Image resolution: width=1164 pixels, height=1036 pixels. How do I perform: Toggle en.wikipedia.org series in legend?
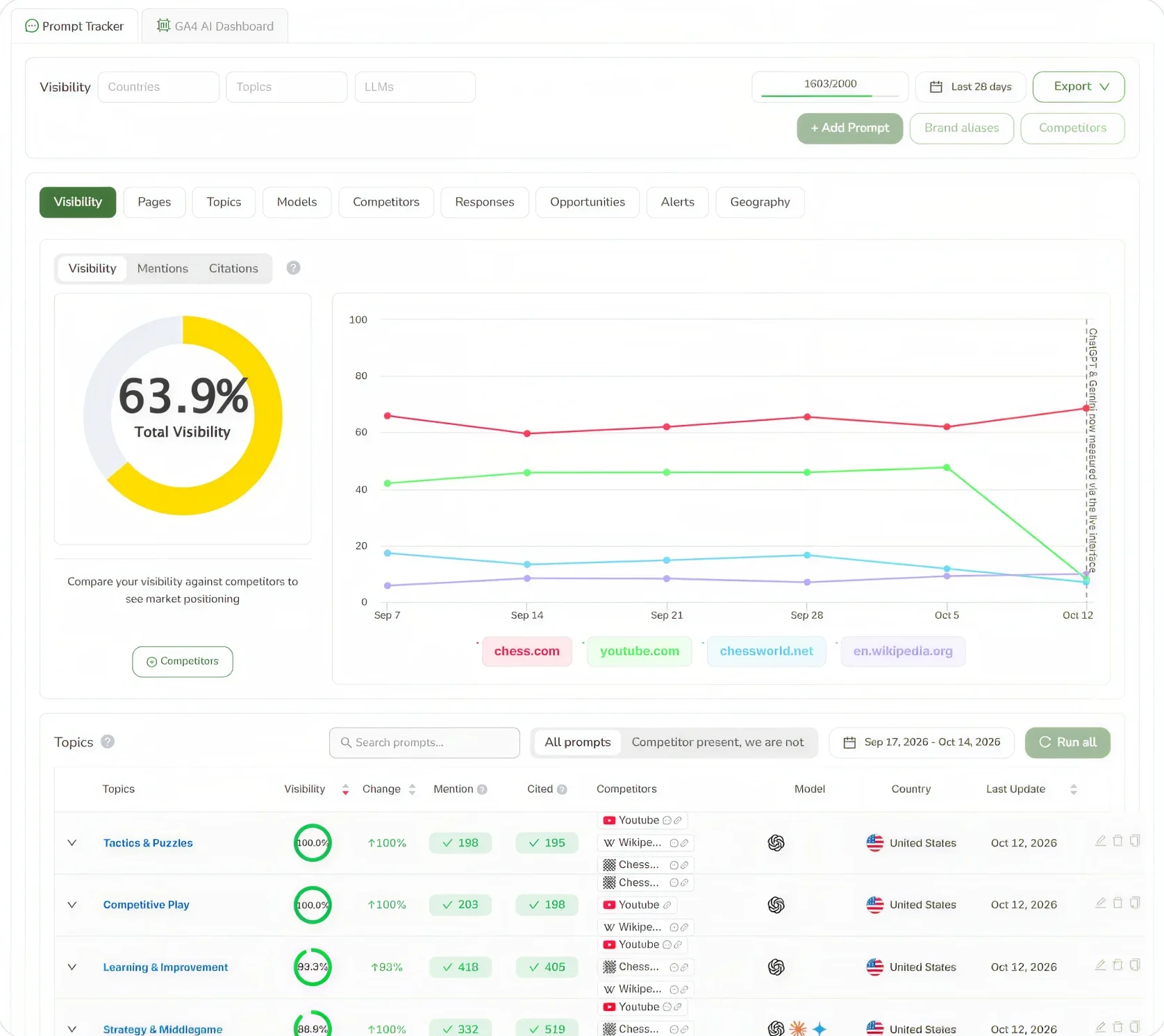(x=903, y=651)
